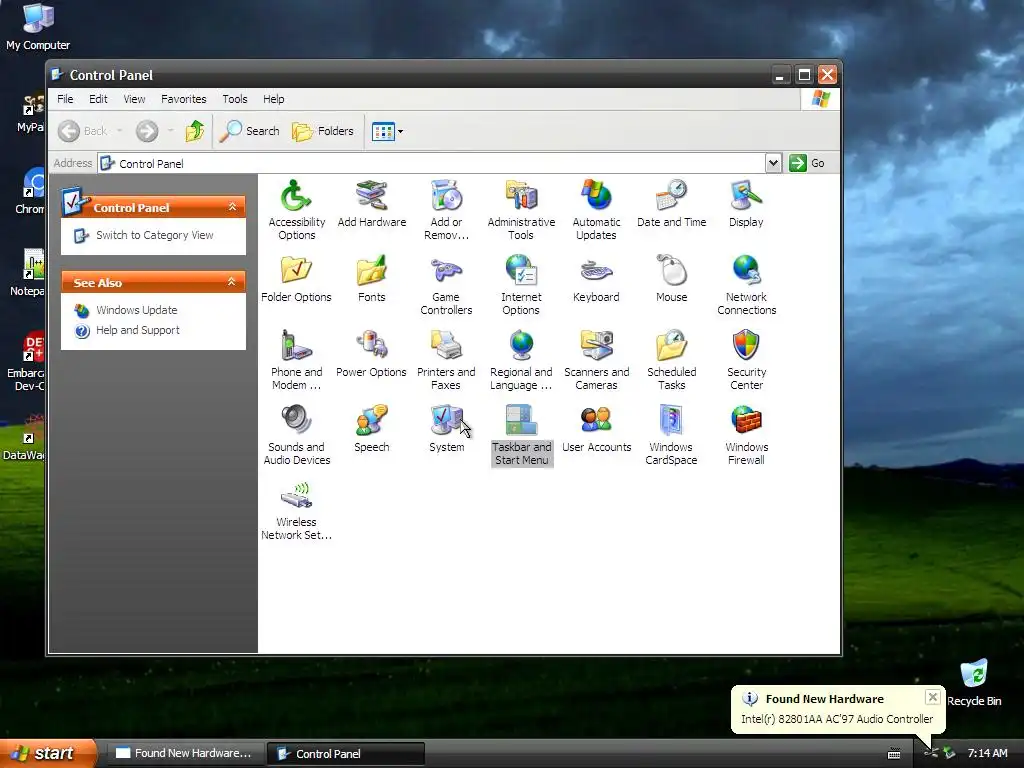Screen dimensions: 1024x768
Task: Open the Tools menu
Action: pyautogui.click(x=234, y=99)
